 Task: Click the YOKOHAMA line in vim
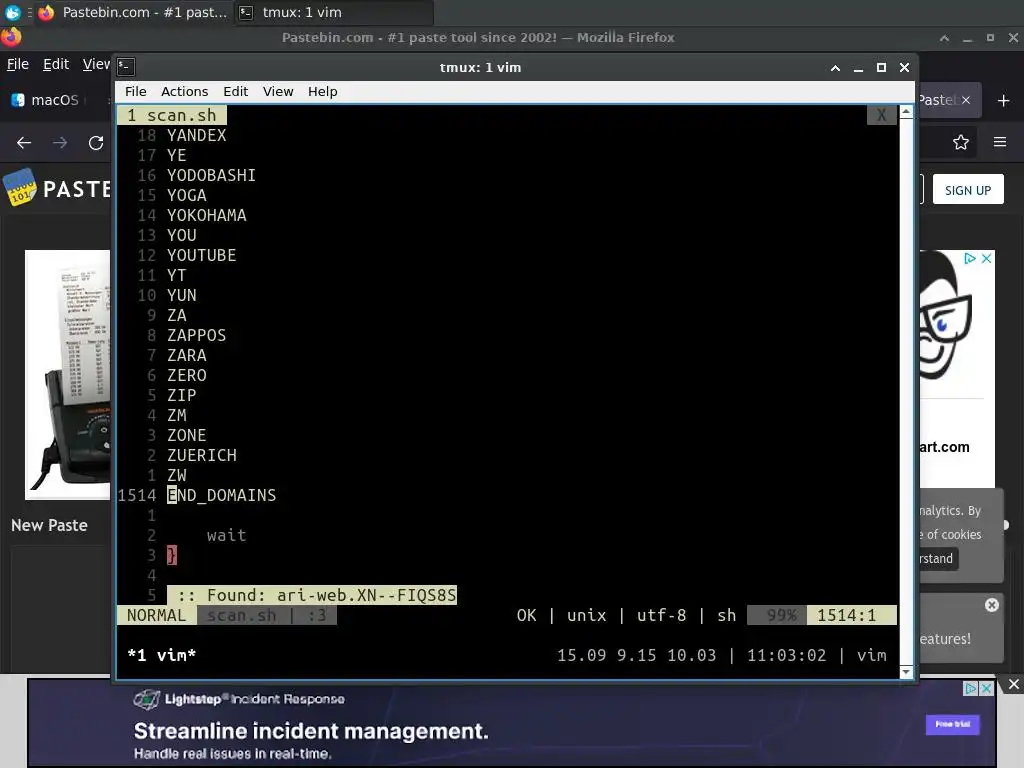point(206,216)
